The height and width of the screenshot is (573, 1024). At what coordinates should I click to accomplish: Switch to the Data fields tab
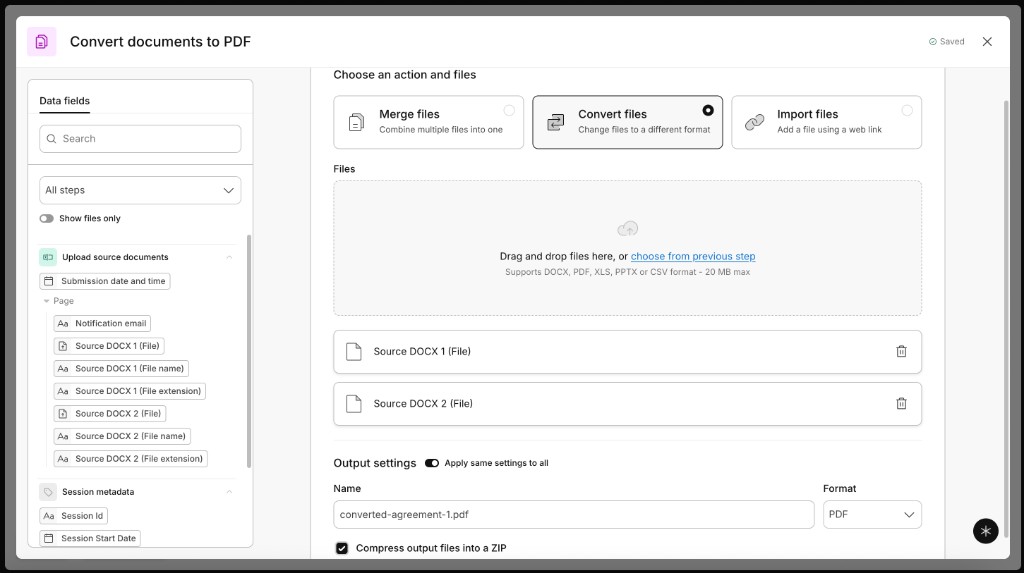[x=65, y=101]
